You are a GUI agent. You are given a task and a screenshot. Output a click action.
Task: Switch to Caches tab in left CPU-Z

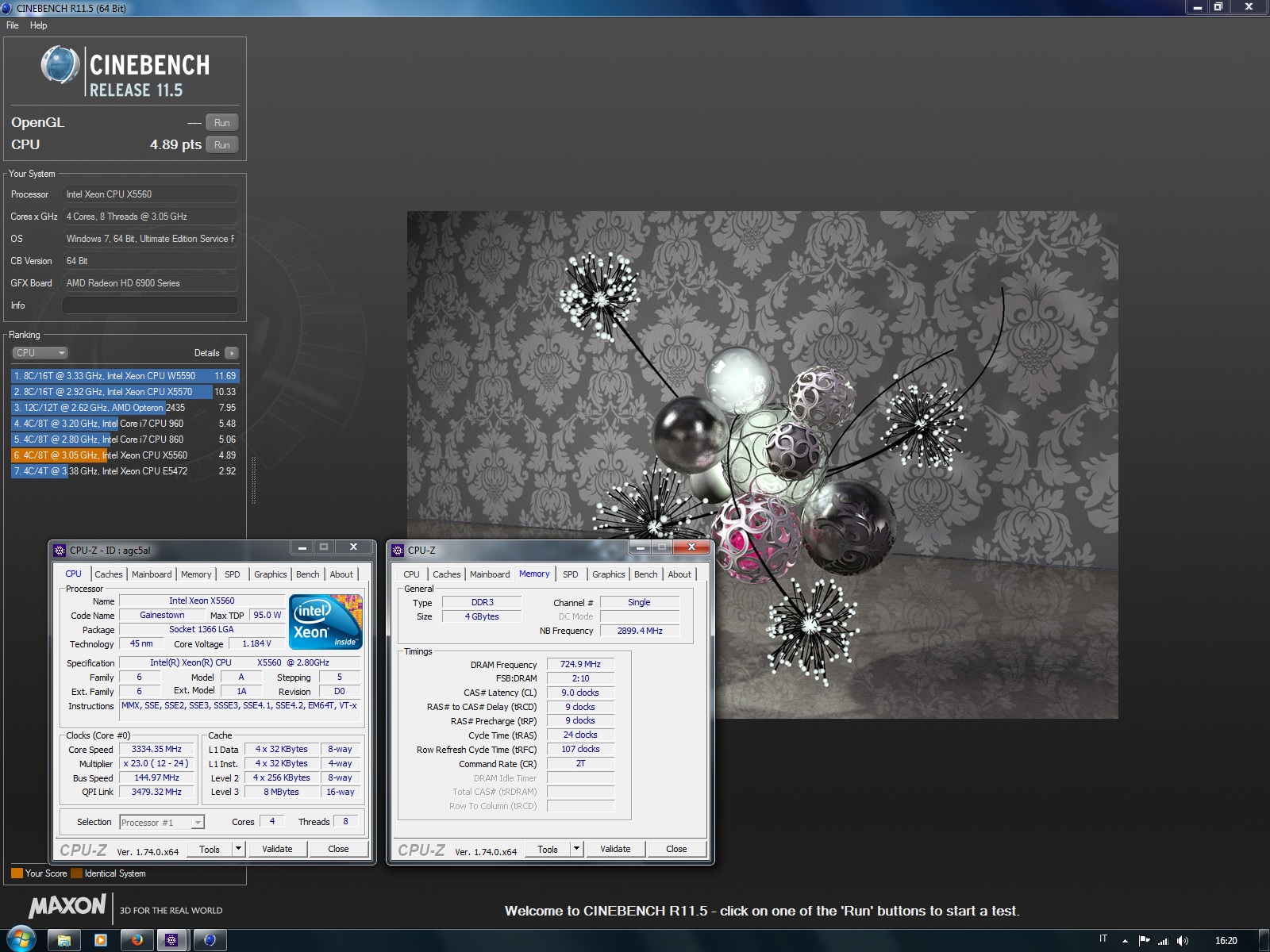pos(109,574)
